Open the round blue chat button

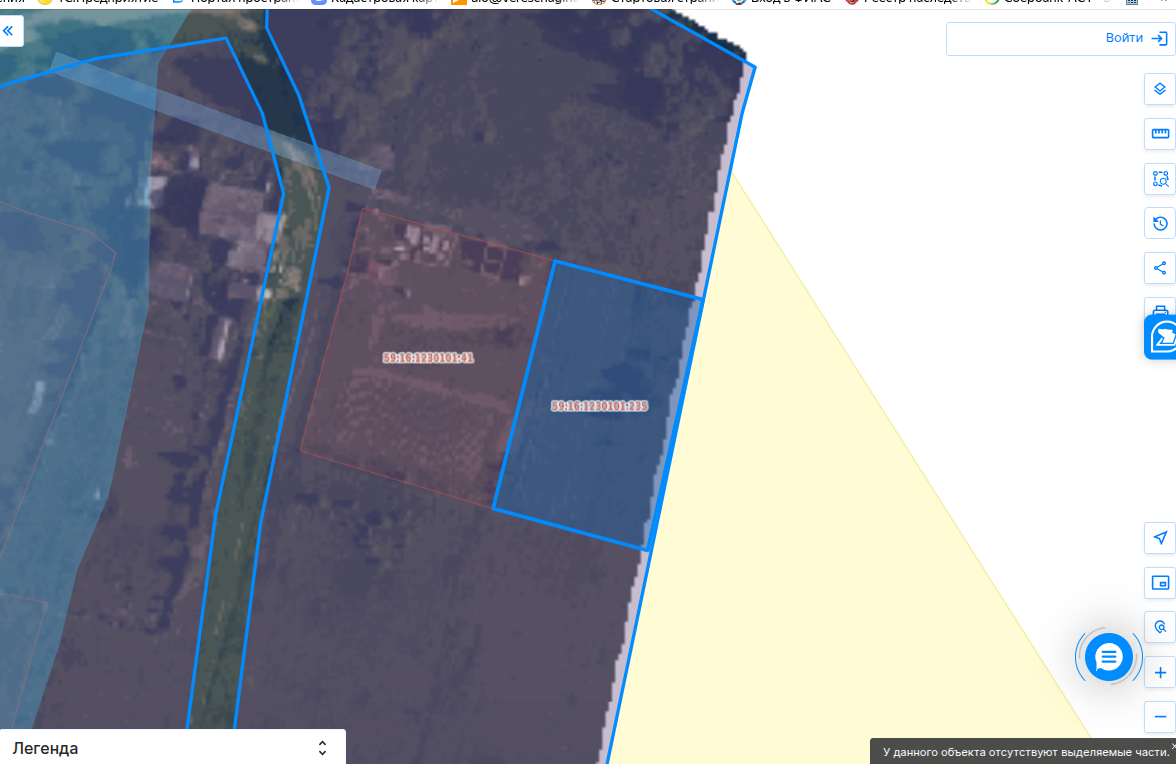(x=1108, y=658)
